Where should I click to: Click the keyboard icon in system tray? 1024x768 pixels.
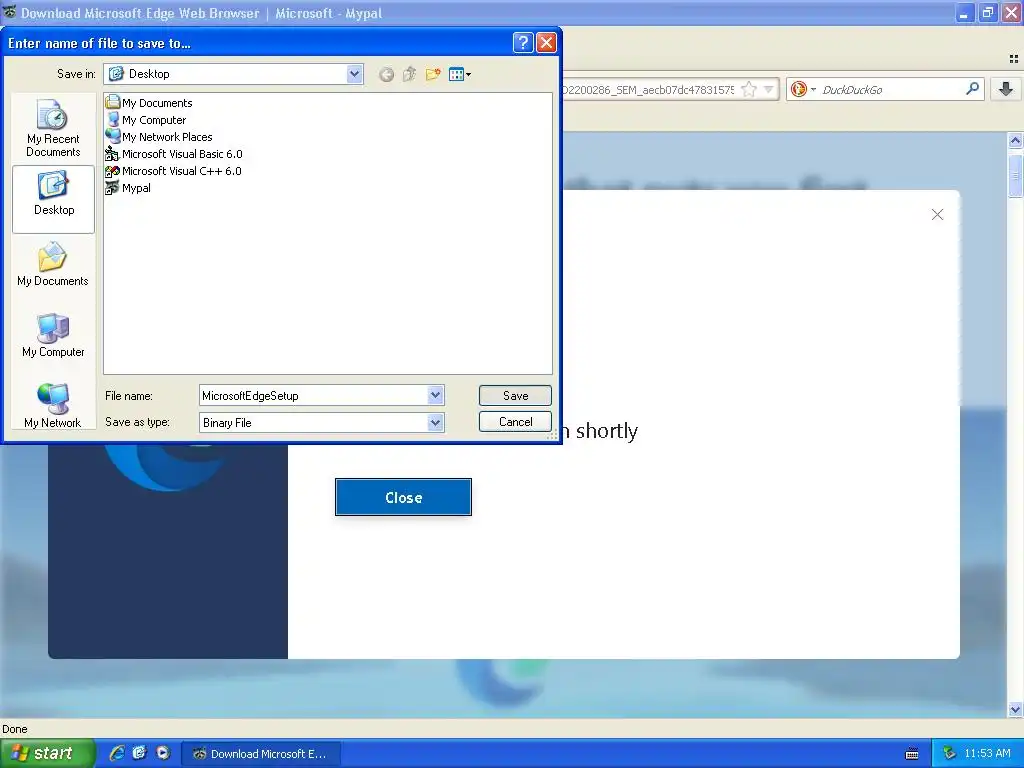click(912, 754)
